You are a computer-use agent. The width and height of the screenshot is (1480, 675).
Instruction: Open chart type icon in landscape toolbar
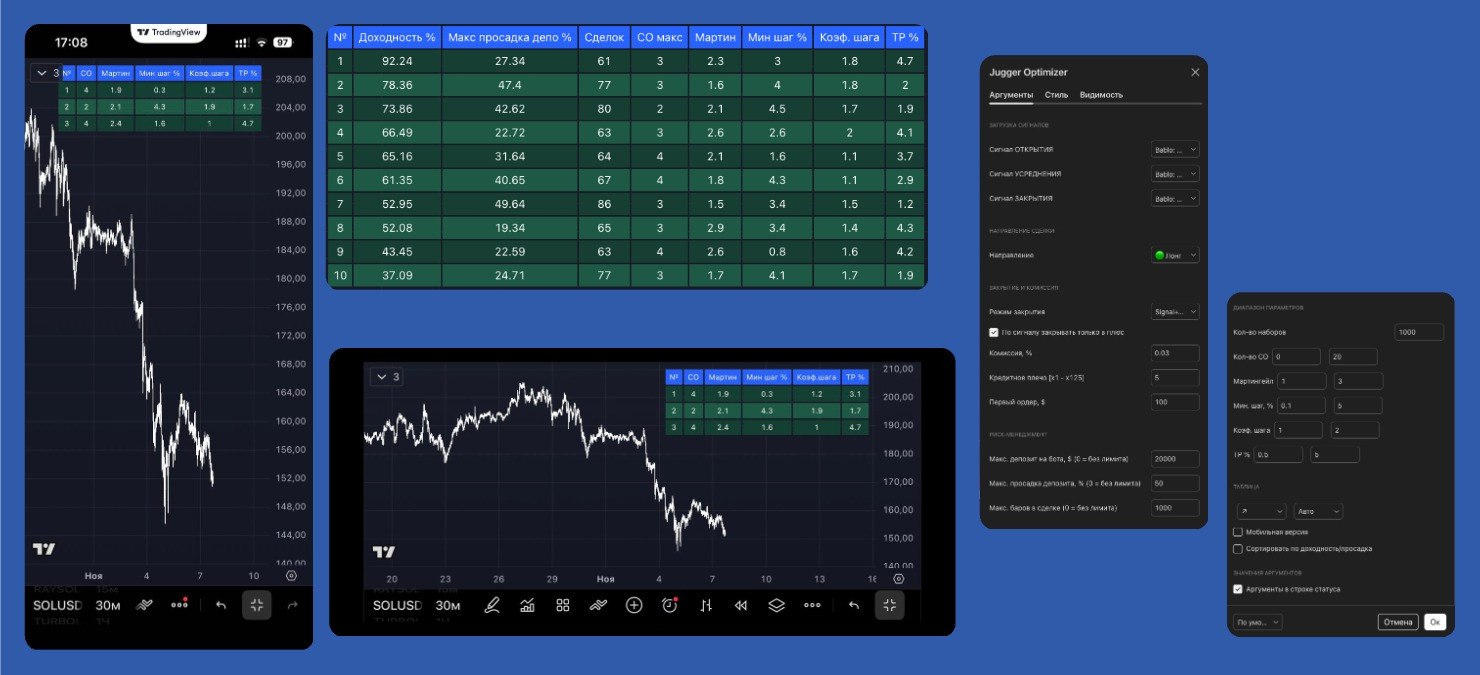click(x=527, y=605)
